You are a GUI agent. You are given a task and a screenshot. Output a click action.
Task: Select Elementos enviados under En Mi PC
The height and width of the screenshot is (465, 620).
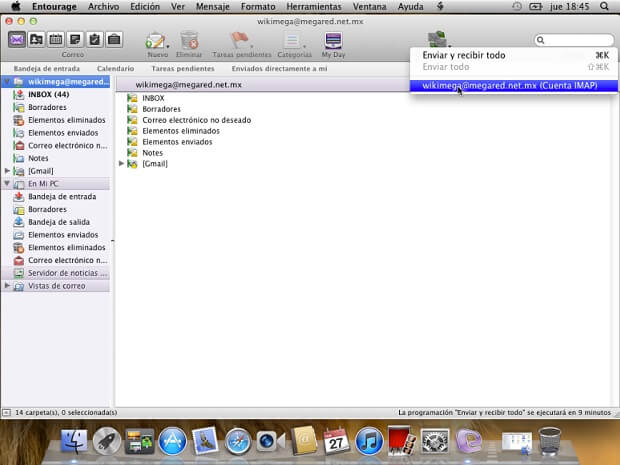pos(55,235)
